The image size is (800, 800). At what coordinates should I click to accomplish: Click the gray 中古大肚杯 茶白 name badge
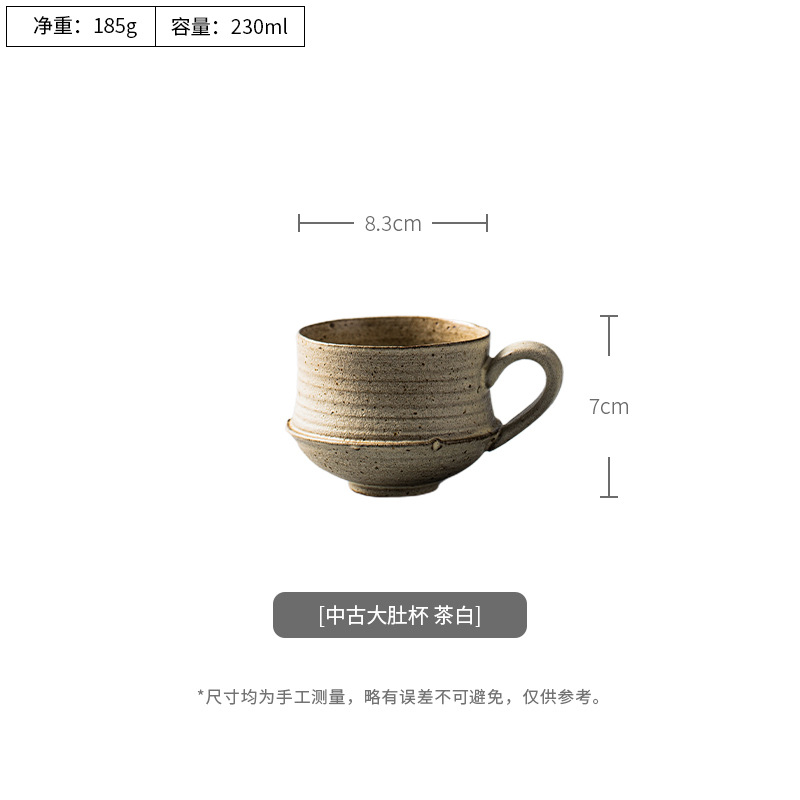pyautogui.click(x=399, y=615)
